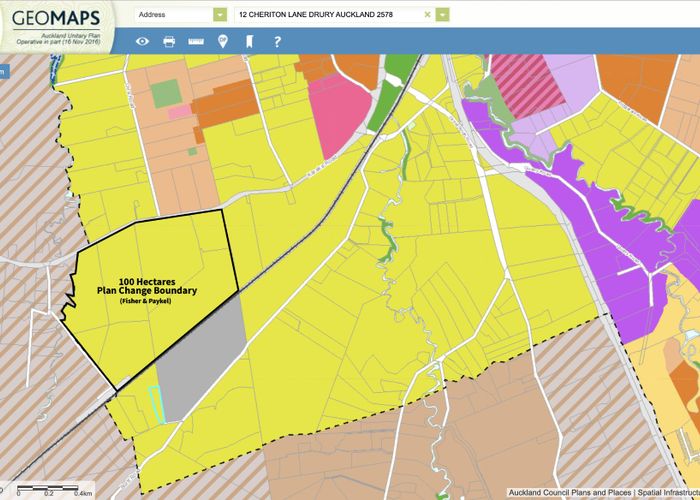The image size is (700, 500).
Task: Click the blue tab at left map edge
Action: [x=3, y=71]
